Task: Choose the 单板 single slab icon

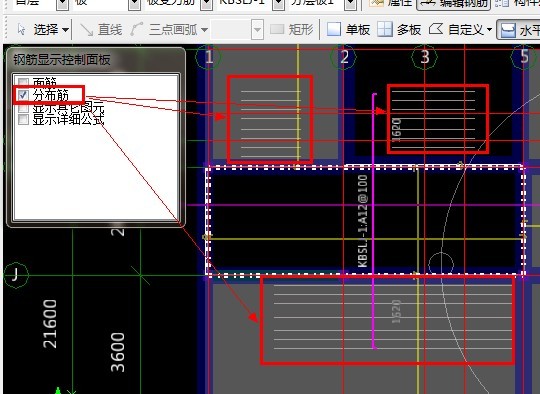Action: click(333, 30)
